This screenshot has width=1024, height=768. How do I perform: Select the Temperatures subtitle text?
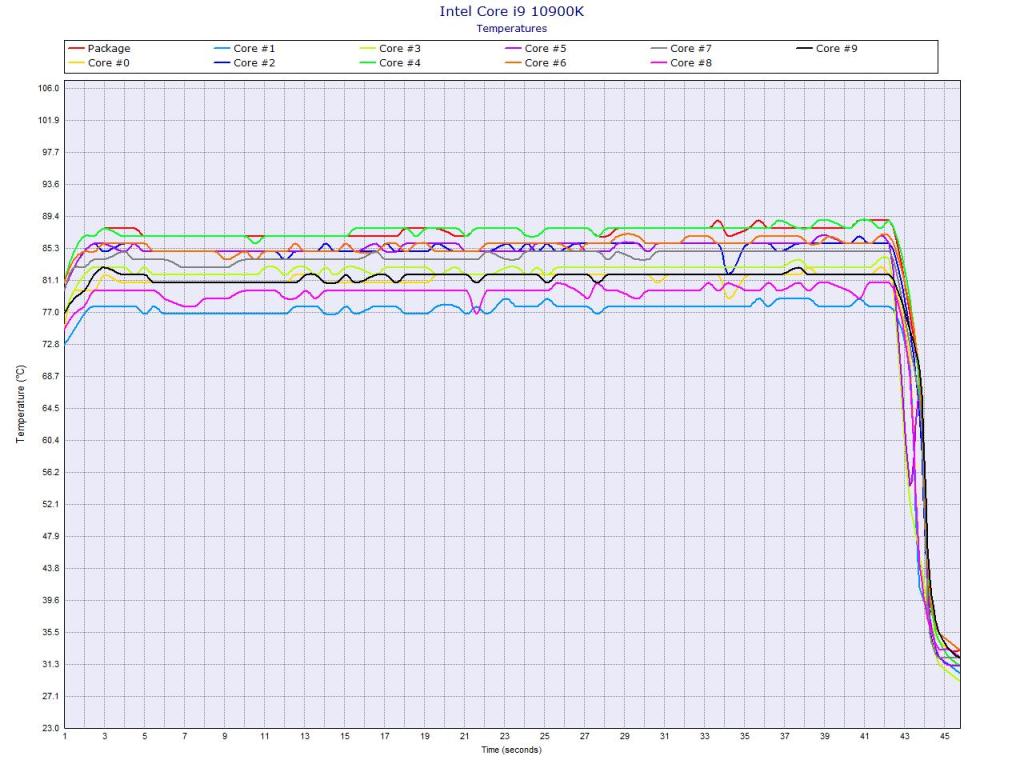511,29
